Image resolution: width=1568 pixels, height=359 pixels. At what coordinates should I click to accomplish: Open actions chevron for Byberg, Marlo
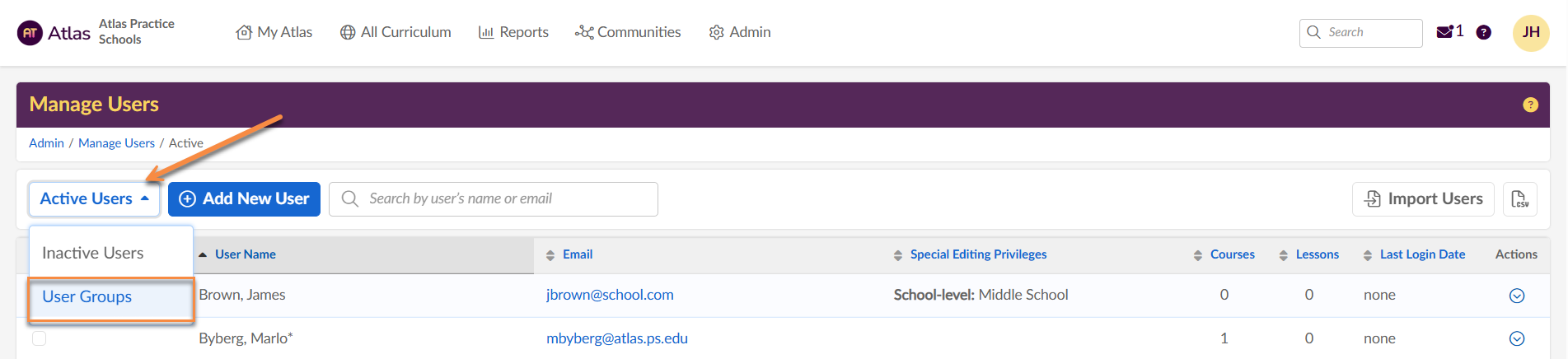(1516, 338)
